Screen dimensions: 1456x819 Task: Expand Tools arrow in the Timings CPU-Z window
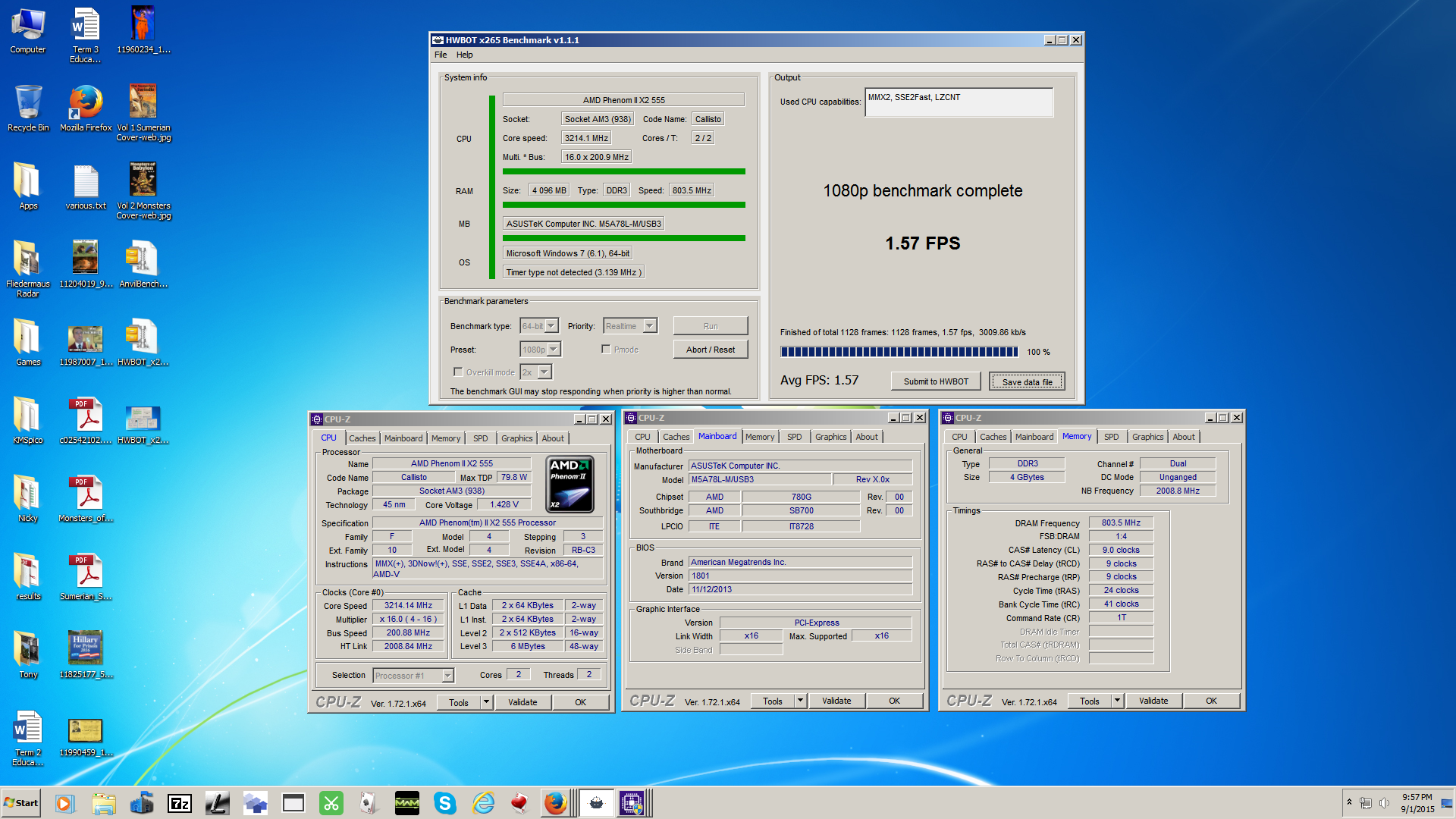1117,701
